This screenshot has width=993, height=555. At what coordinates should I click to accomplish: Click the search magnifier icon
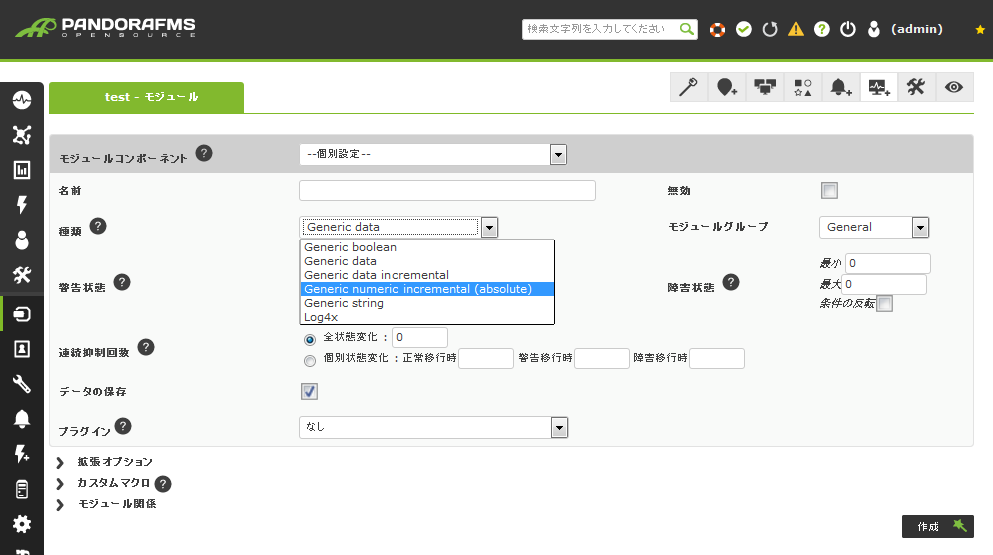tap(686, 29)
